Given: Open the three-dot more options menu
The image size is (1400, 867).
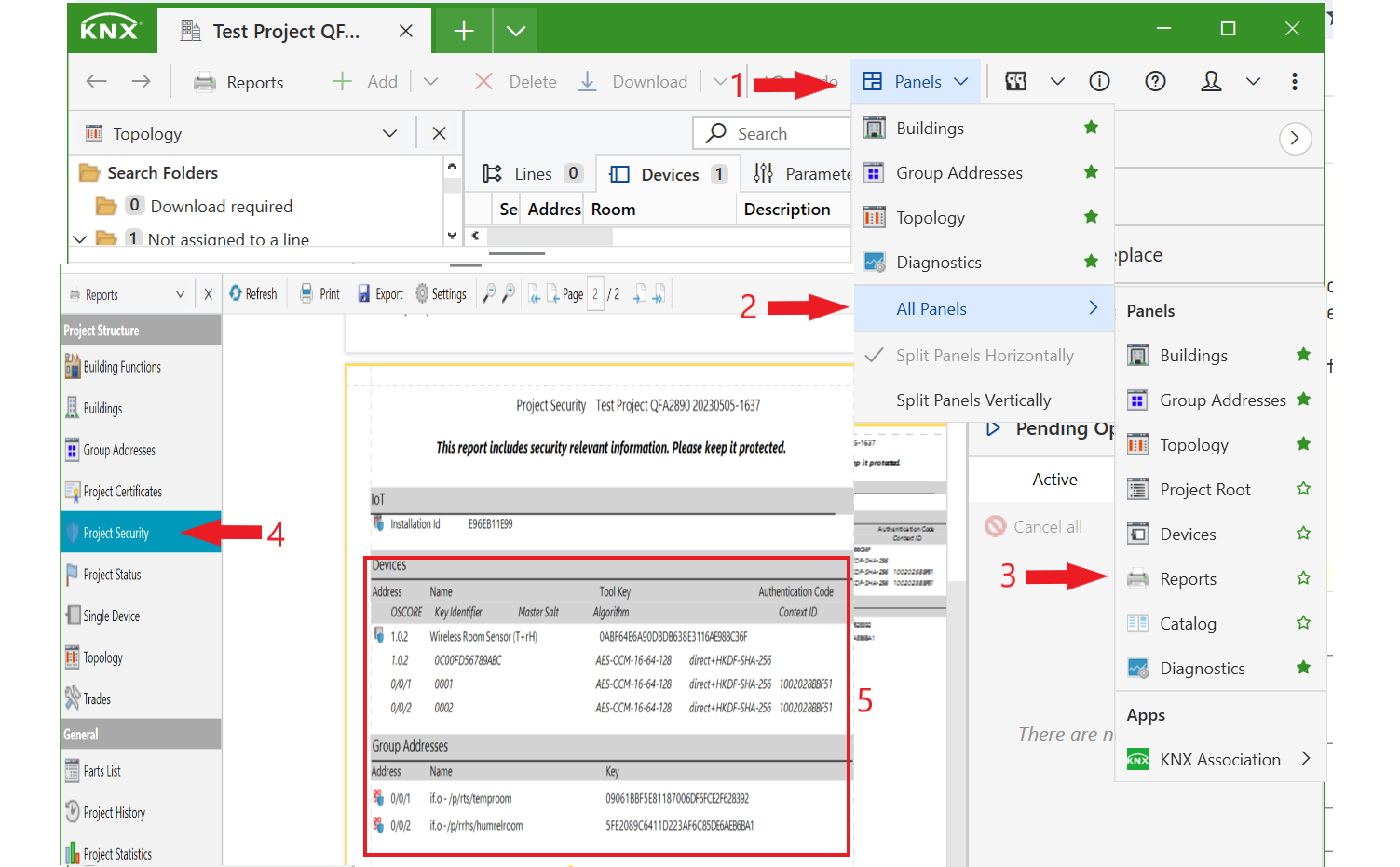Looking at the screenshot, I should (x=1294, y=82).
